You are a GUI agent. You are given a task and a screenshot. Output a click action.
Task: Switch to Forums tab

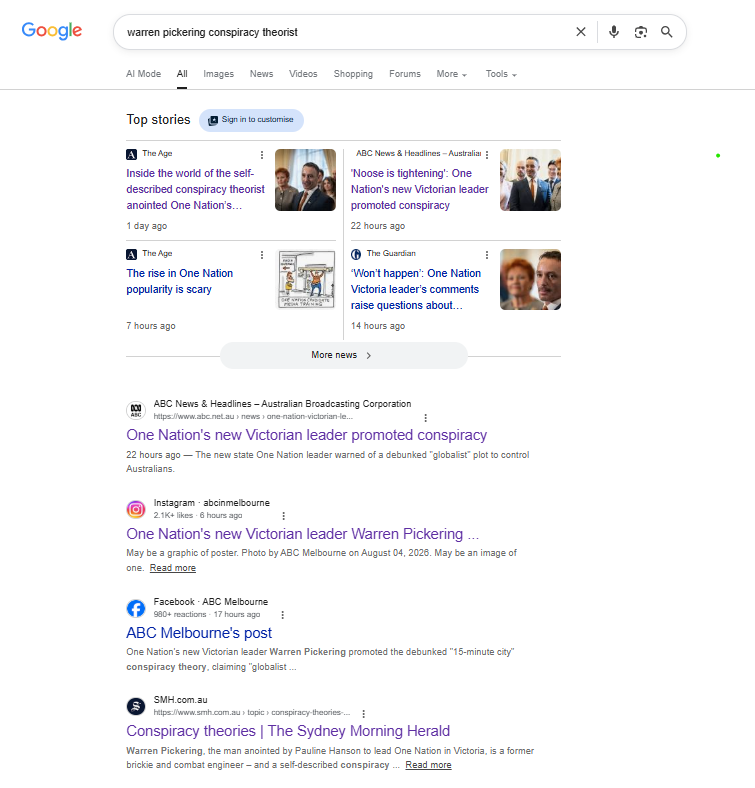tap(405, 74)
